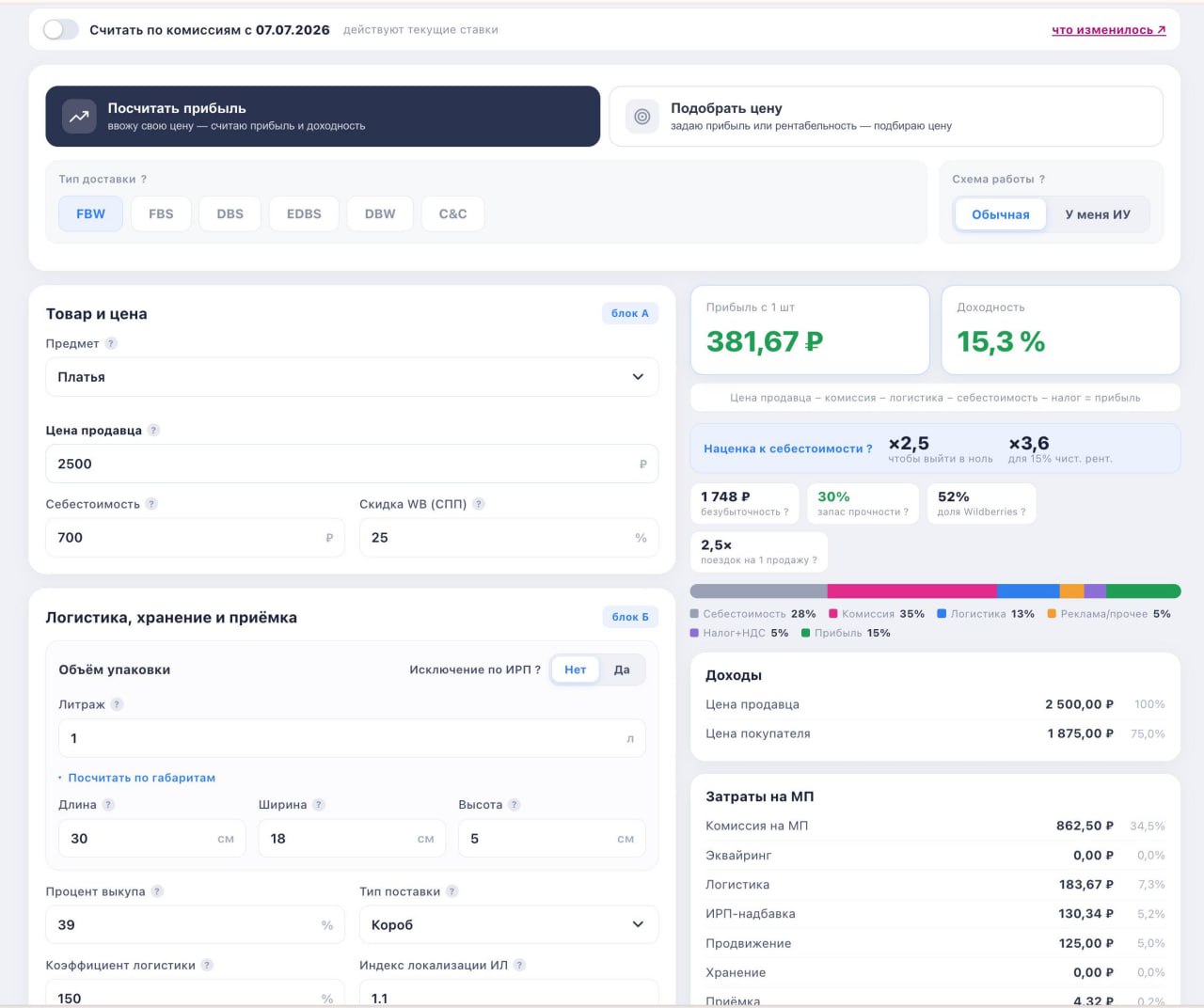Screen dimensions: 1204x1008
Task: Click help icon beside Цена продавца
Action: [154, 431]
